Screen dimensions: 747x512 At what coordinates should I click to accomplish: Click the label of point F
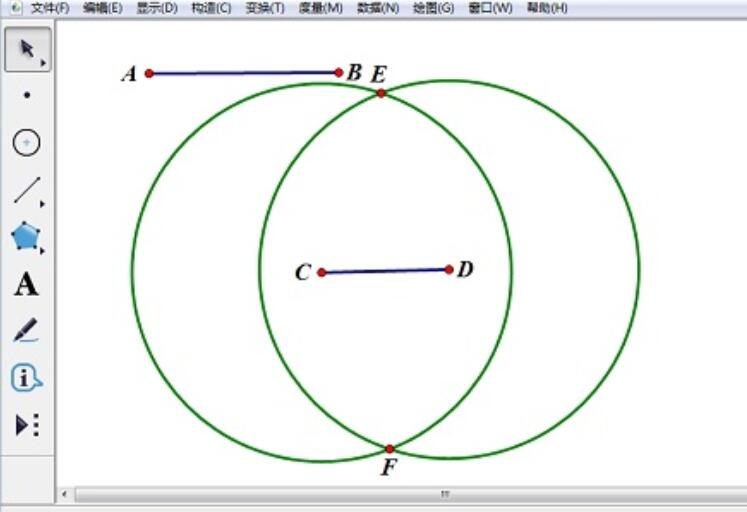click(x=389, y=467)
